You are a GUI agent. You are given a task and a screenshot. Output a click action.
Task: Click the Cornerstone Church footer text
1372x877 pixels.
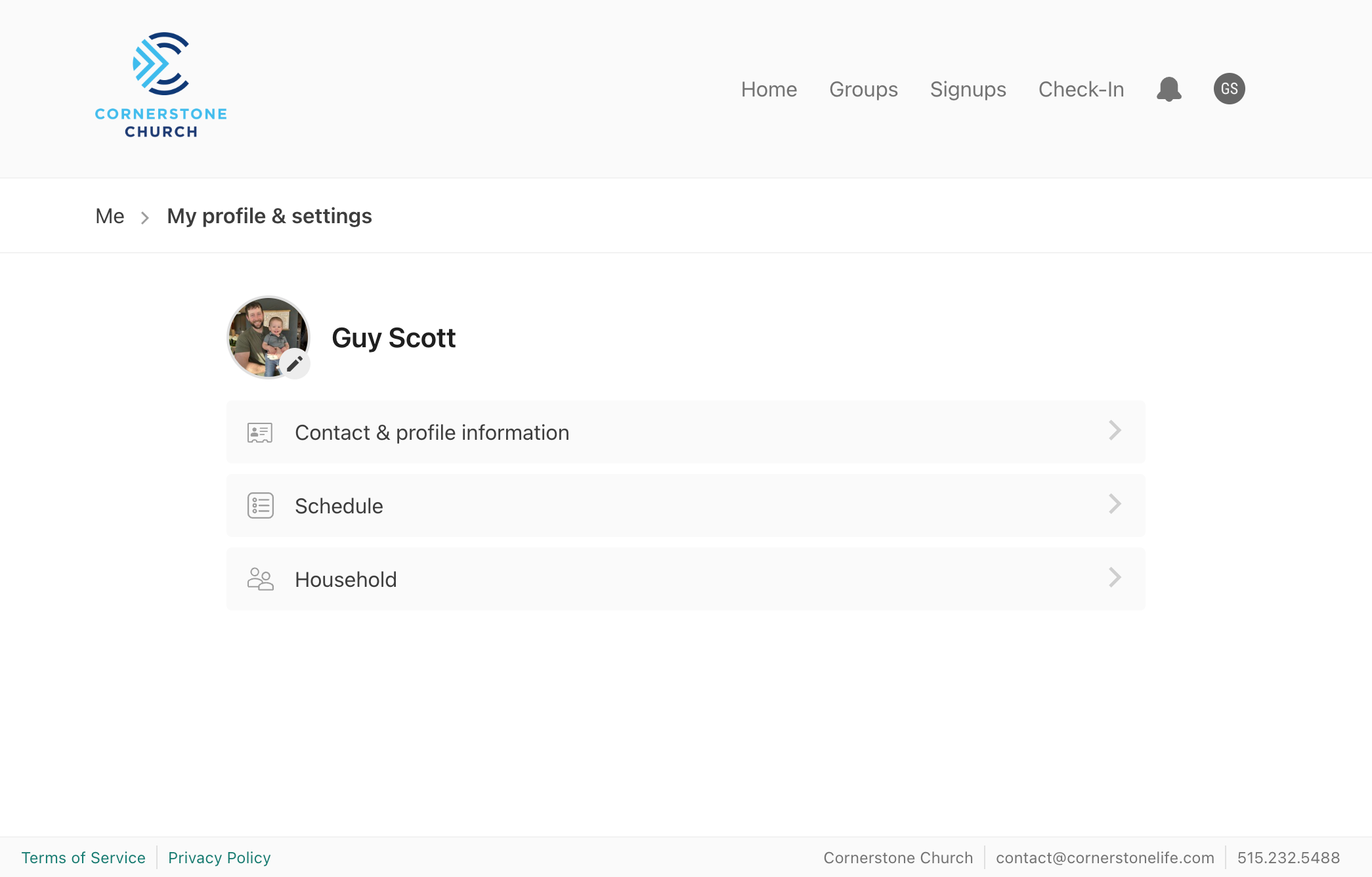point(898,858)
